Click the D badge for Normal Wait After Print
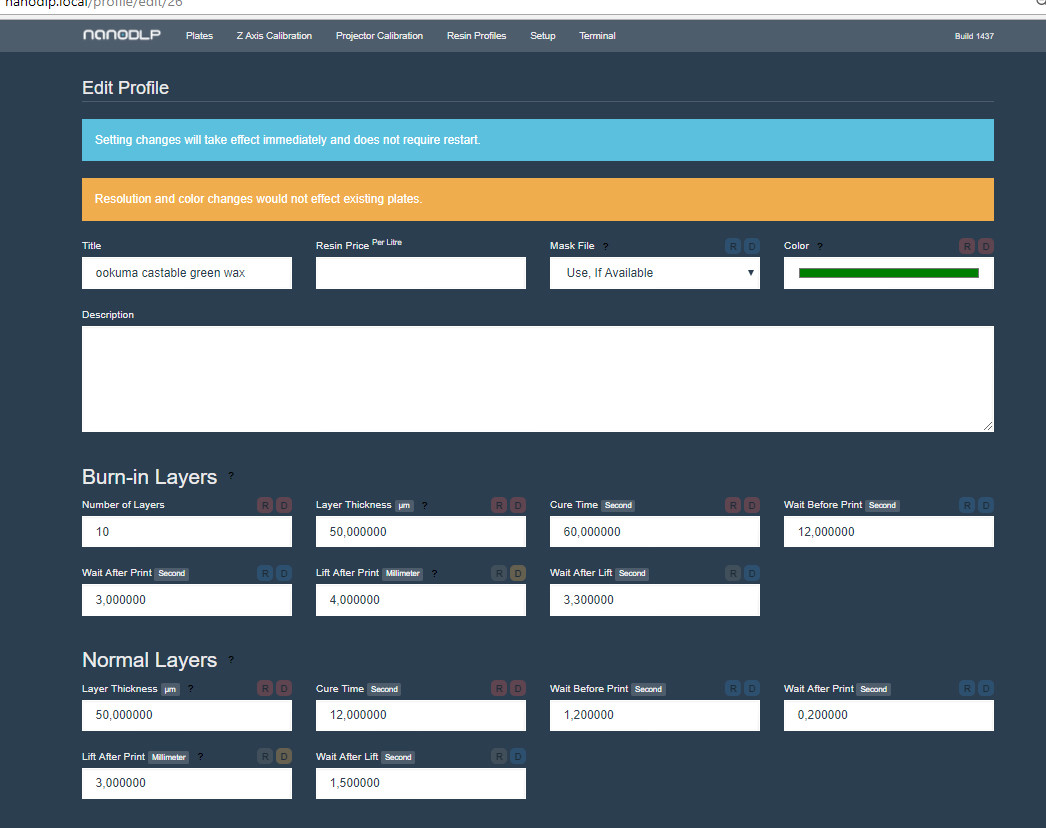Screen dimensions: 1046x828 (x=986, y=688)
